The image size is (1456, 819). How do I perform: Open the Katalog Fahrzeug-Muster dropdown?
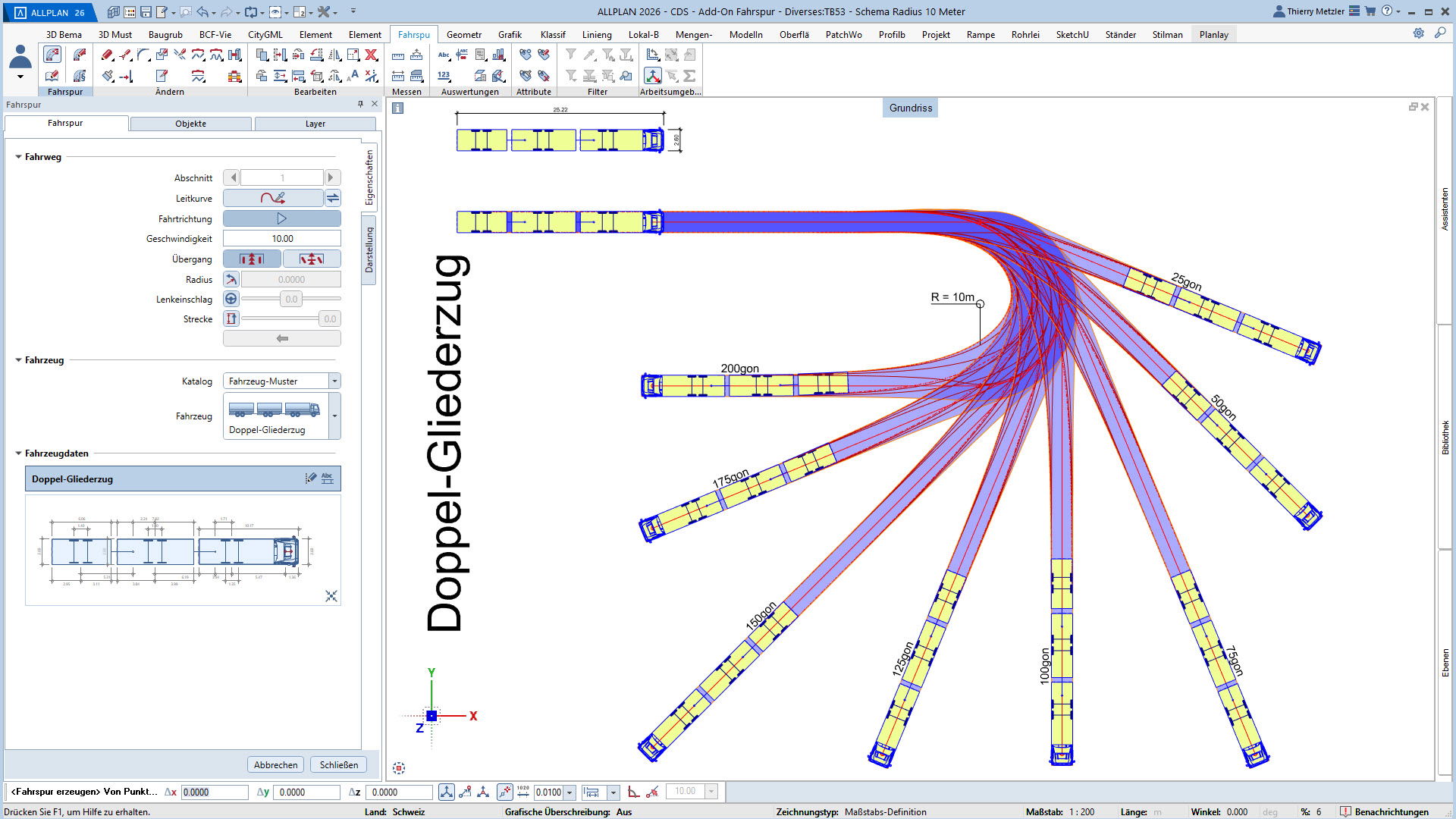click(334, 381)
